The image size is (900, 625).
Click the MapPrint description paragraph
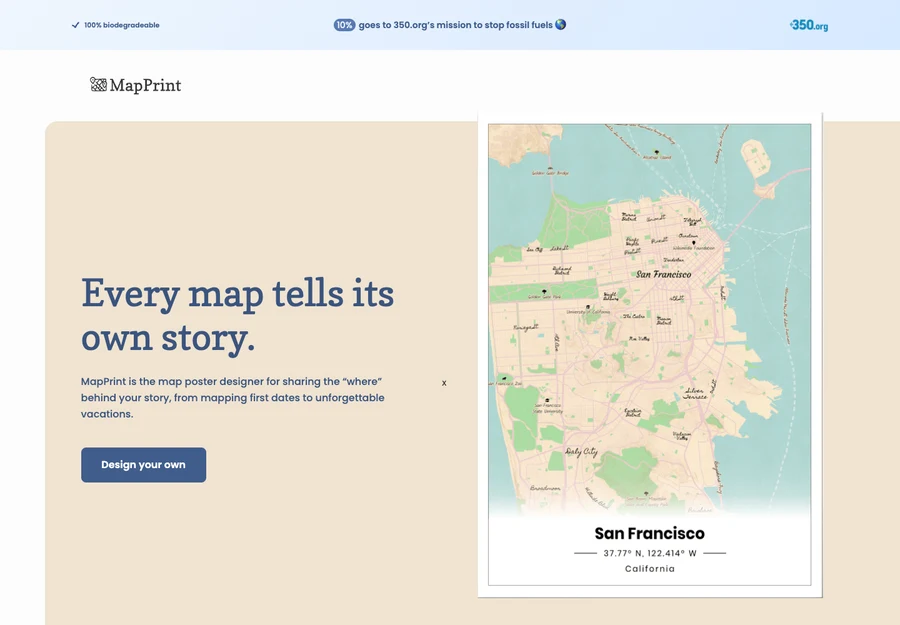tap(232, 398)
